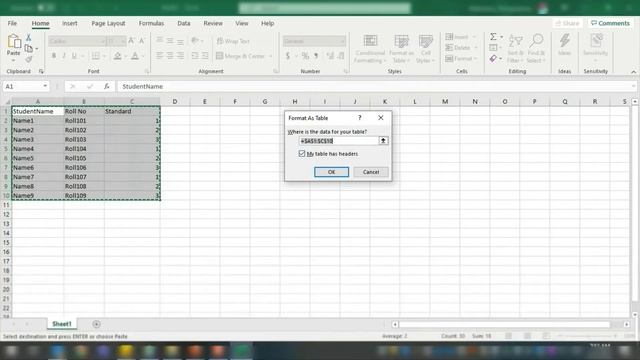Click OK in Format As Table dialog

pos(331,172)
